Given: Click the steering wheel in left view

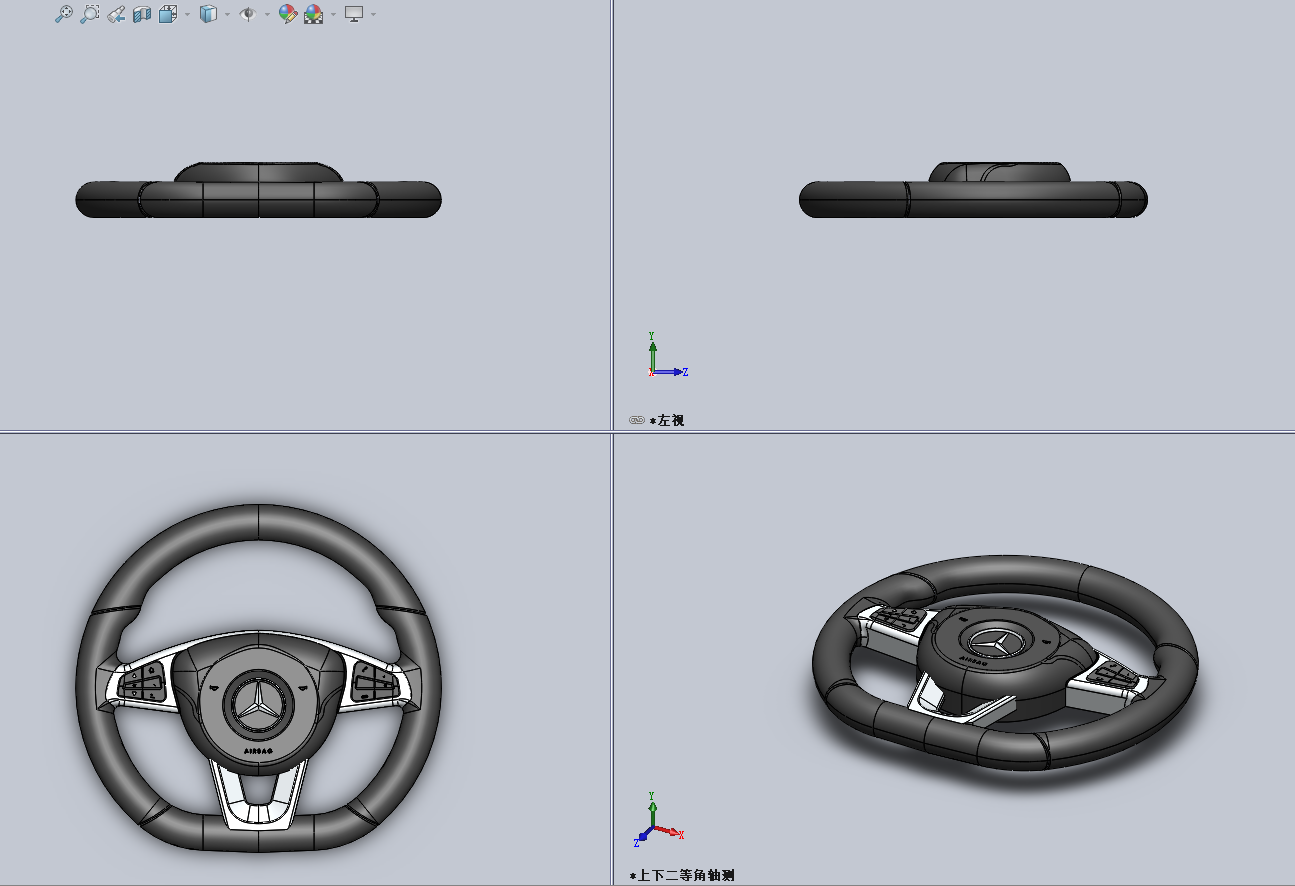Looking at the screenshot, I should point(973,191).
